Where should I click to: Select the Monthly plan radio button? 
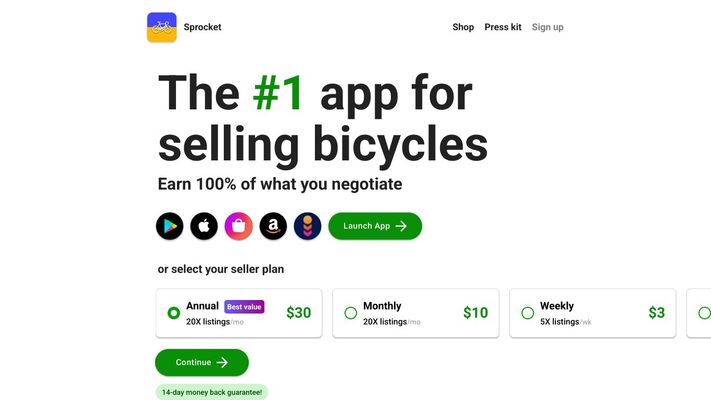pyautogui.click(x=351, y=313)
